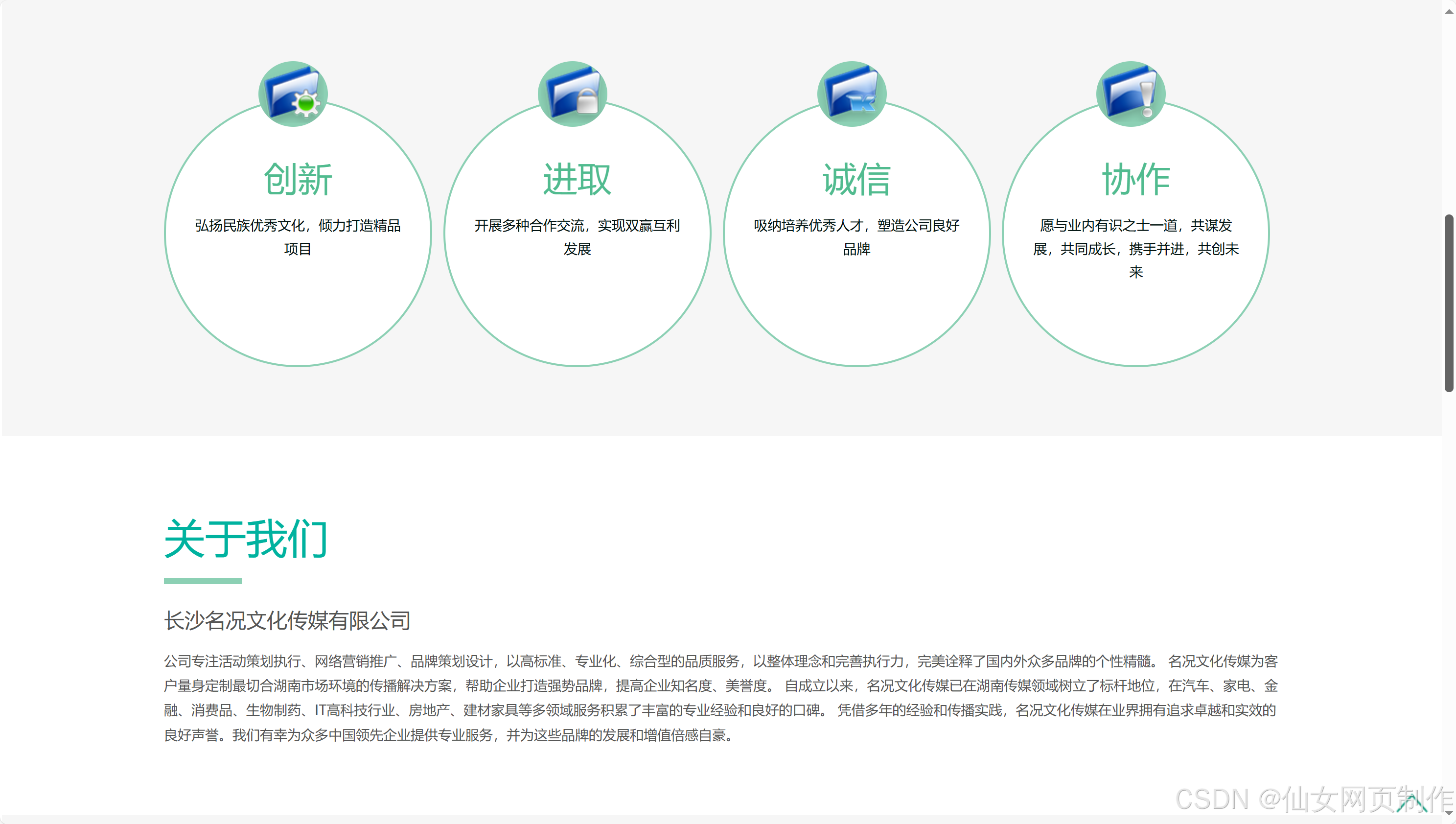Click the company name 长沙名况文化传媒有限公司
This screenshot has width=1456, height=824.
(x=287, y=621)
